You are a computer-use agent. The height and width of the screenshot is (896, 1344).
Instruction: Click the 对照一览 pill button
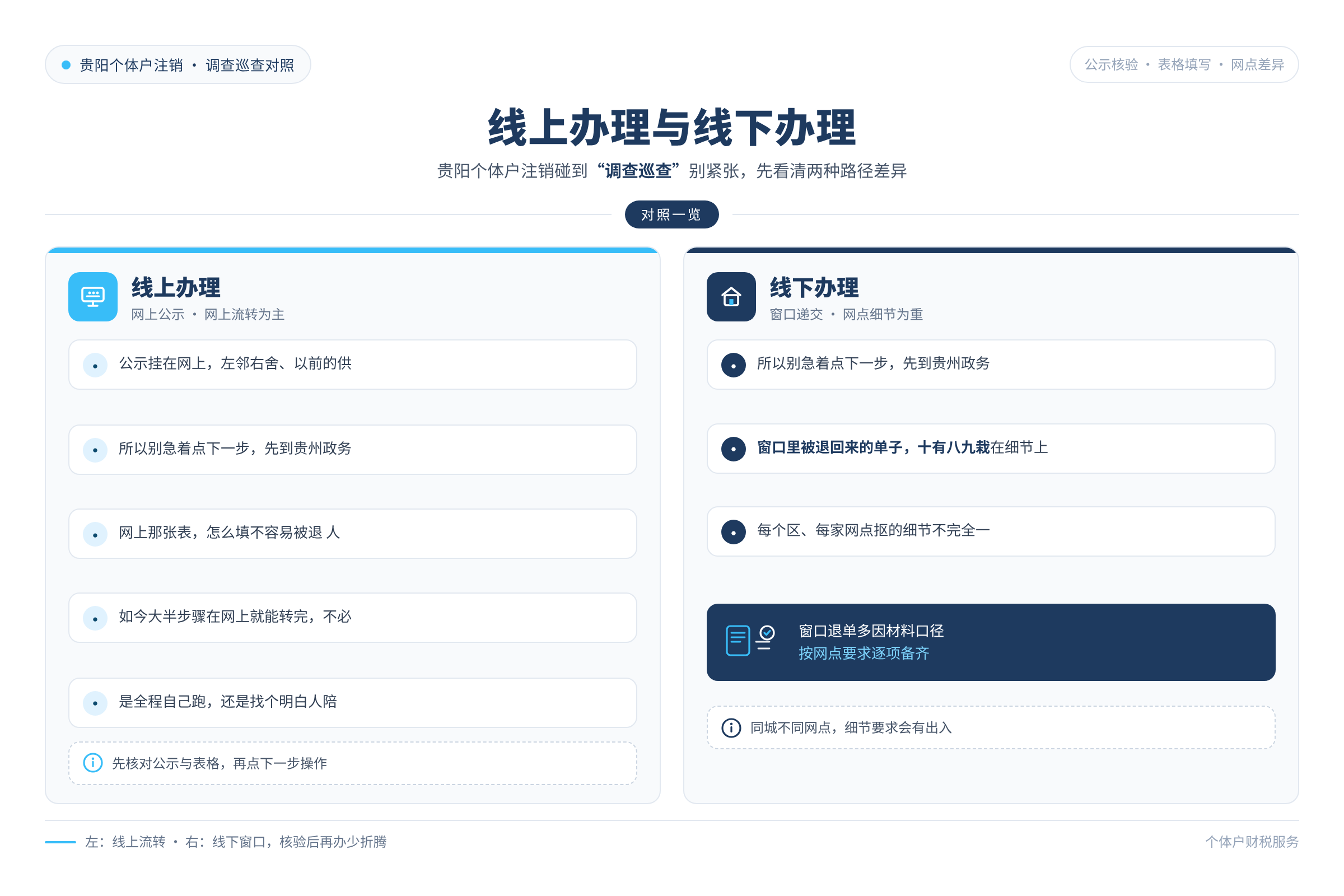tap(672, 214)
